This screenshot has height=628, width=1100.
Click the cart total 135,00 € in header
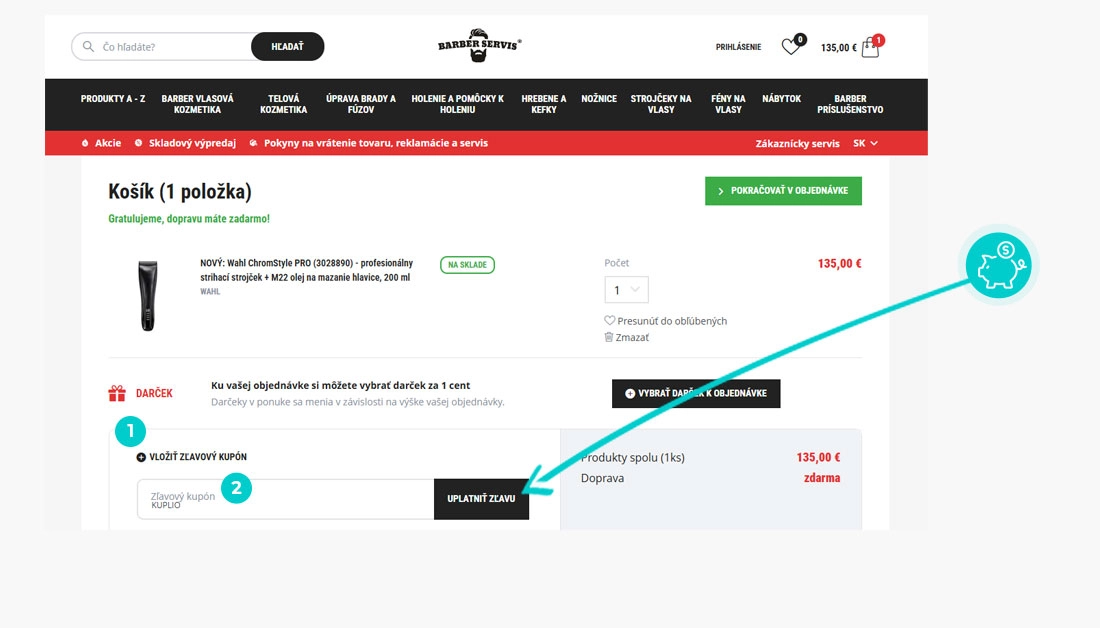click(x=838, y=48)
